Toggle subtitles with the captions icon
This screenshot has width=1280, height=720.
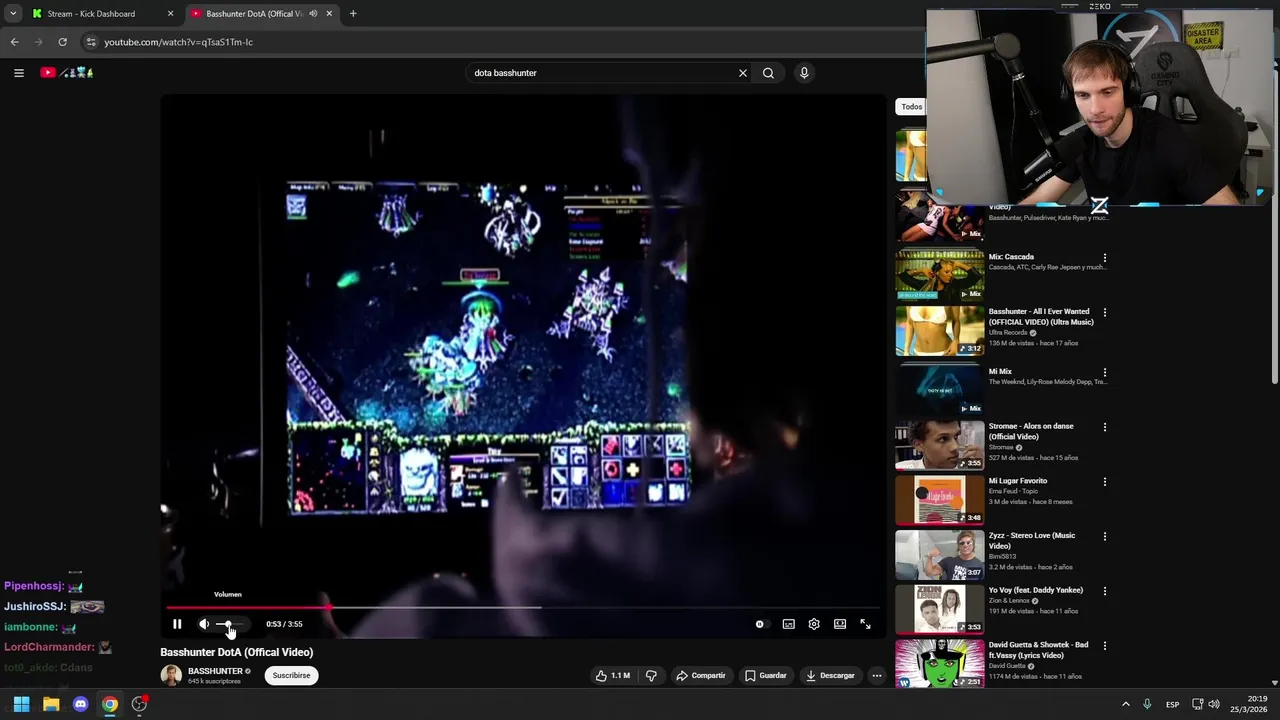[788, 624]
